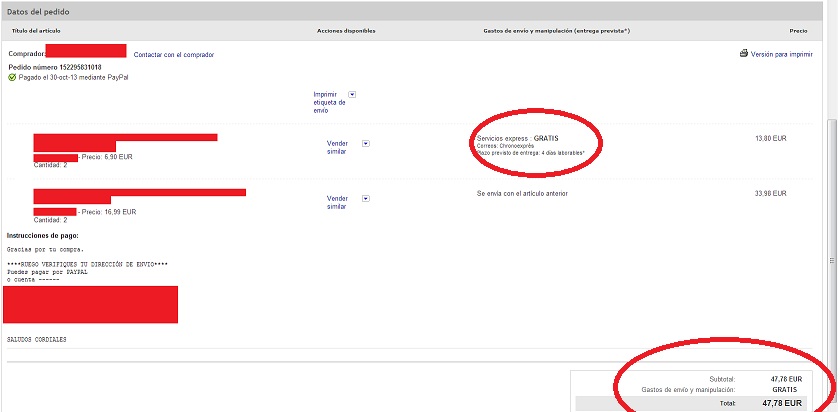Click Vender similar for the 16,99 EUR item
Viewport: 840px width, 412px height.
[338, 202]
